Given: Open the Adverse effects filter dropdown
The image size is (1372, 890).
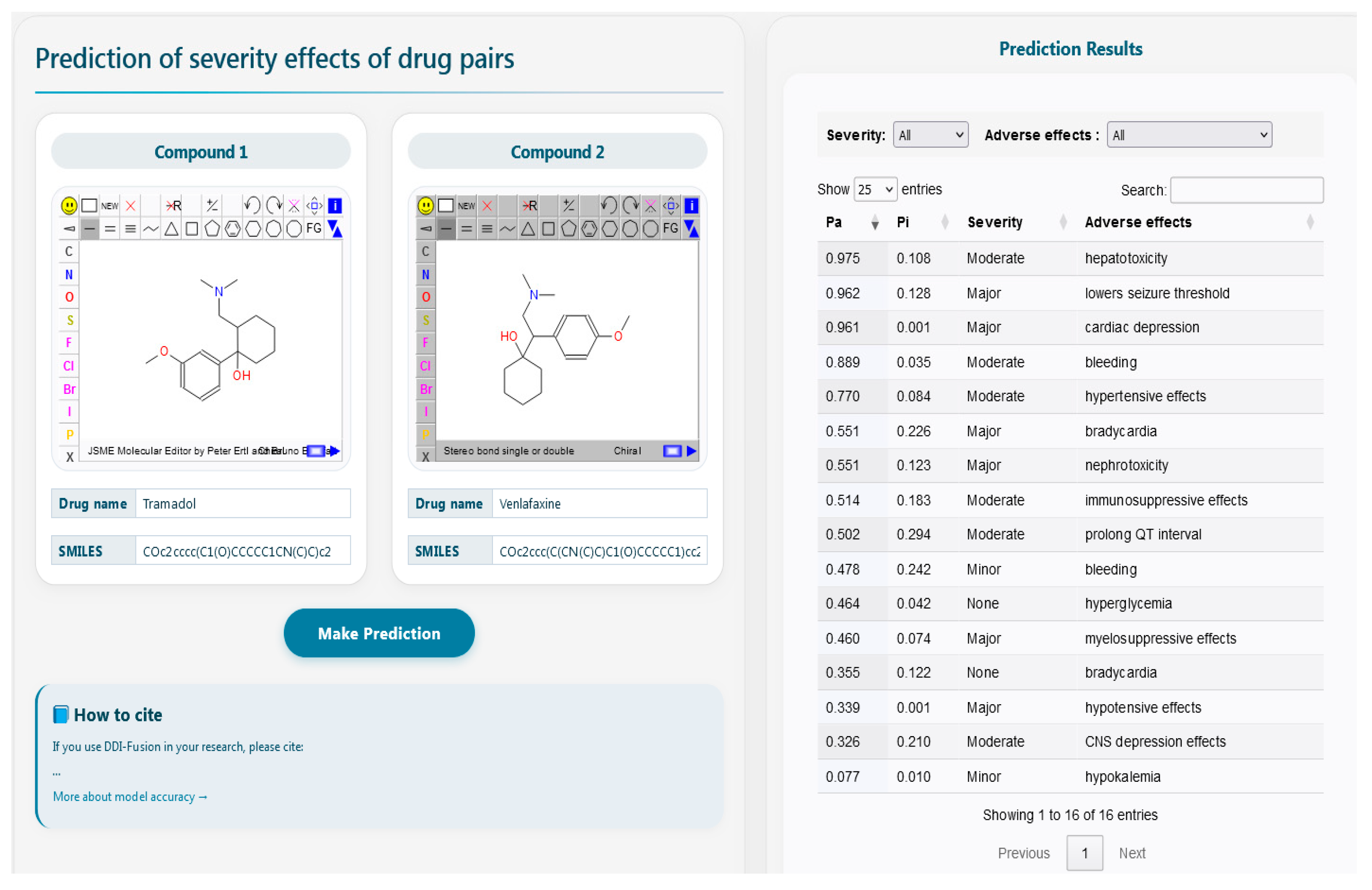Looking at the screenshot, I should click(1189, 135).
